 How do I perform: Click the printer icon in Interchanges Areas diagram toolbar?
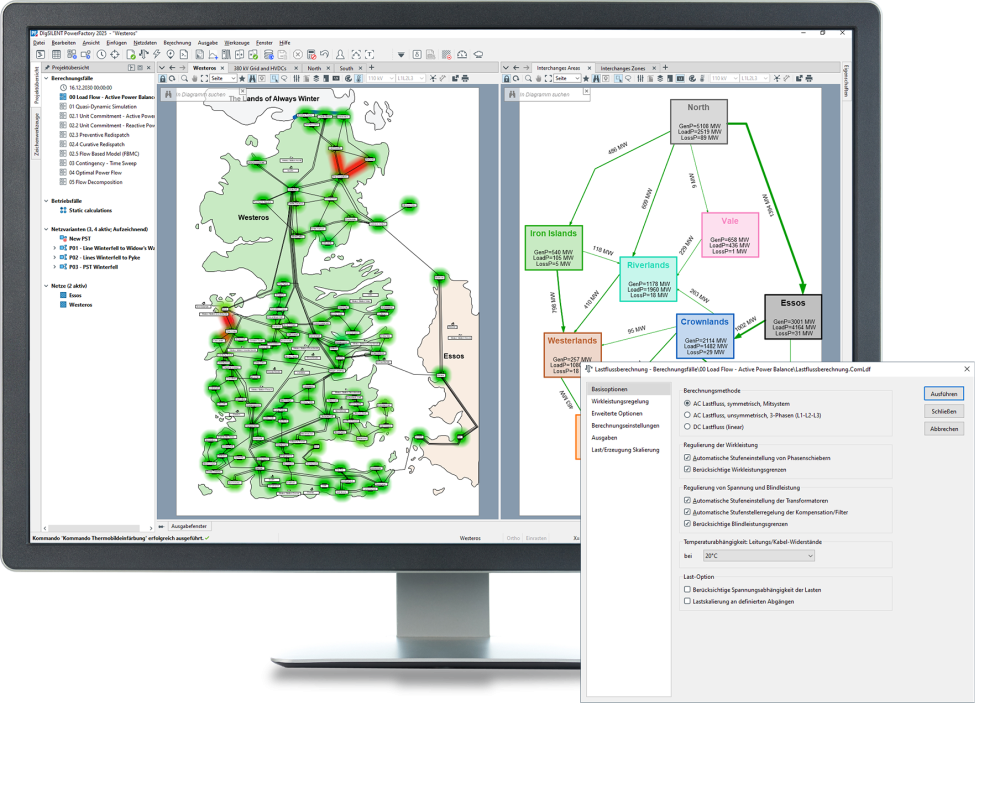[809, 78]
